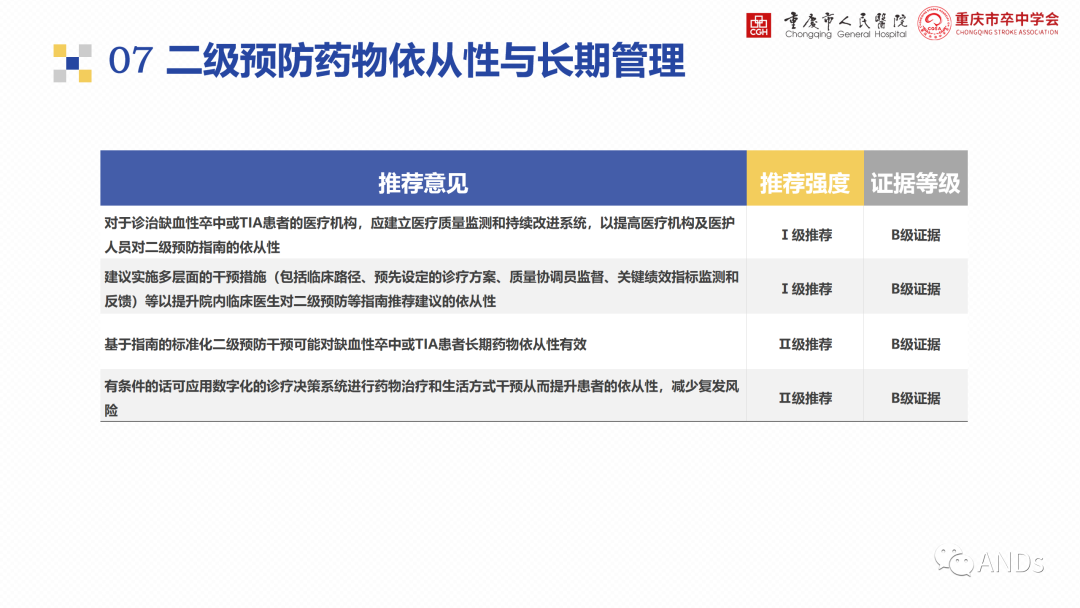The image size is (1080, 608).
Task: Click Ⅱ级推荐 in the 标准化二级预防干预 row
Action: point(805,344)
